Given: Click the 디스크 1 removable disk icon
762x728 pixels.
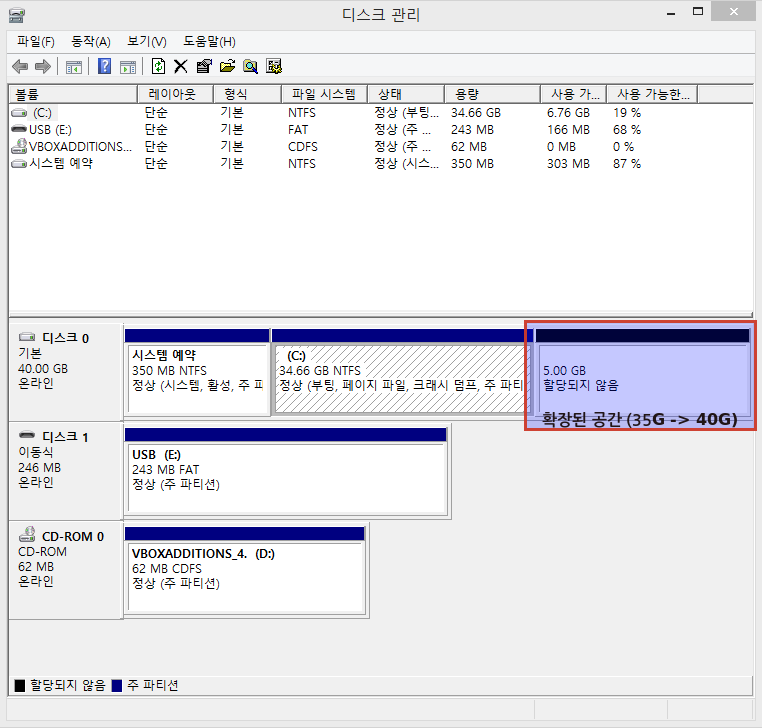Looking at the screenshot, I should pos(27,434).
